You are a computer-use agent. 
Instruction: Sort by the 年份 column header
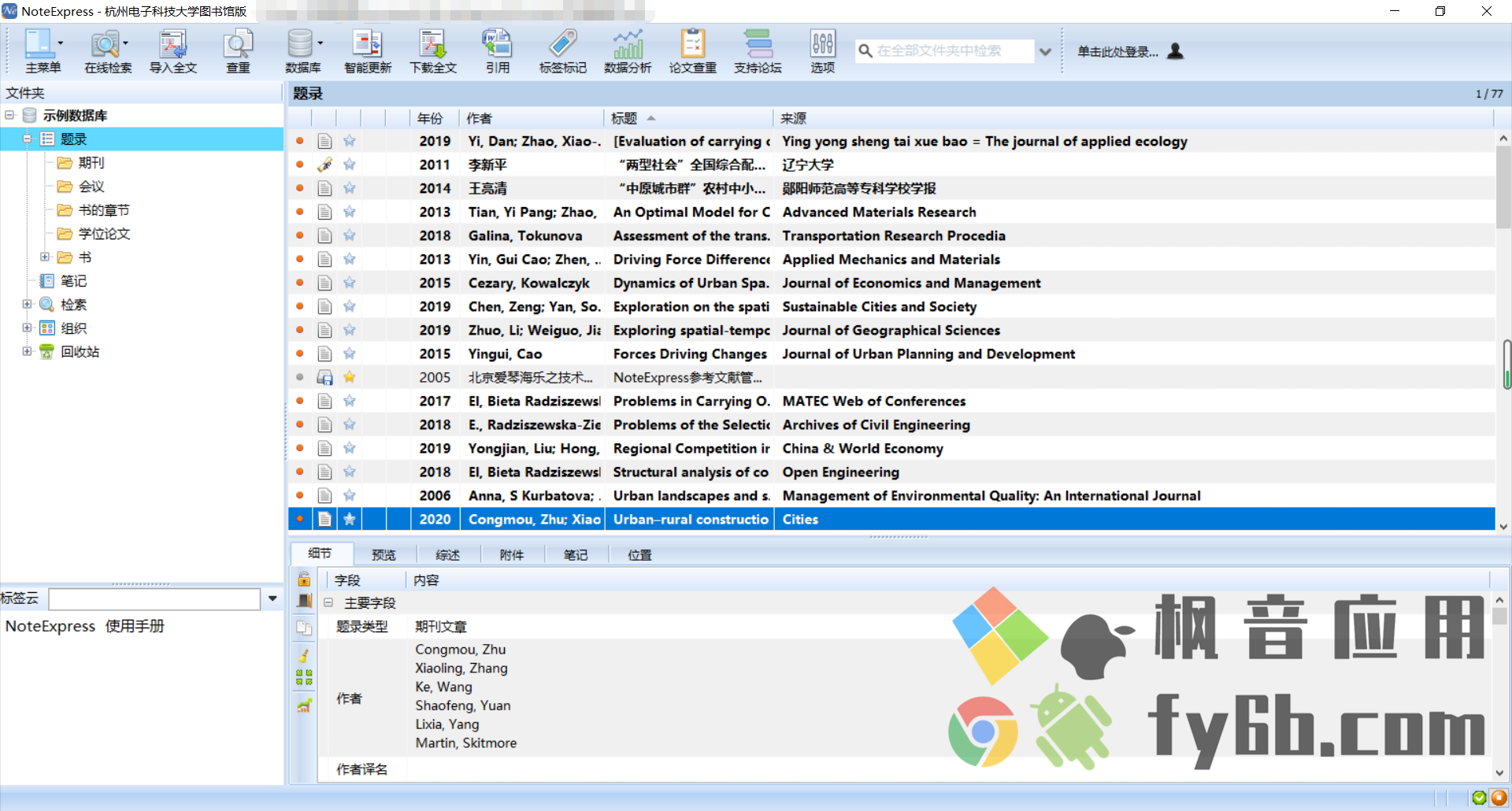point(435,118)
